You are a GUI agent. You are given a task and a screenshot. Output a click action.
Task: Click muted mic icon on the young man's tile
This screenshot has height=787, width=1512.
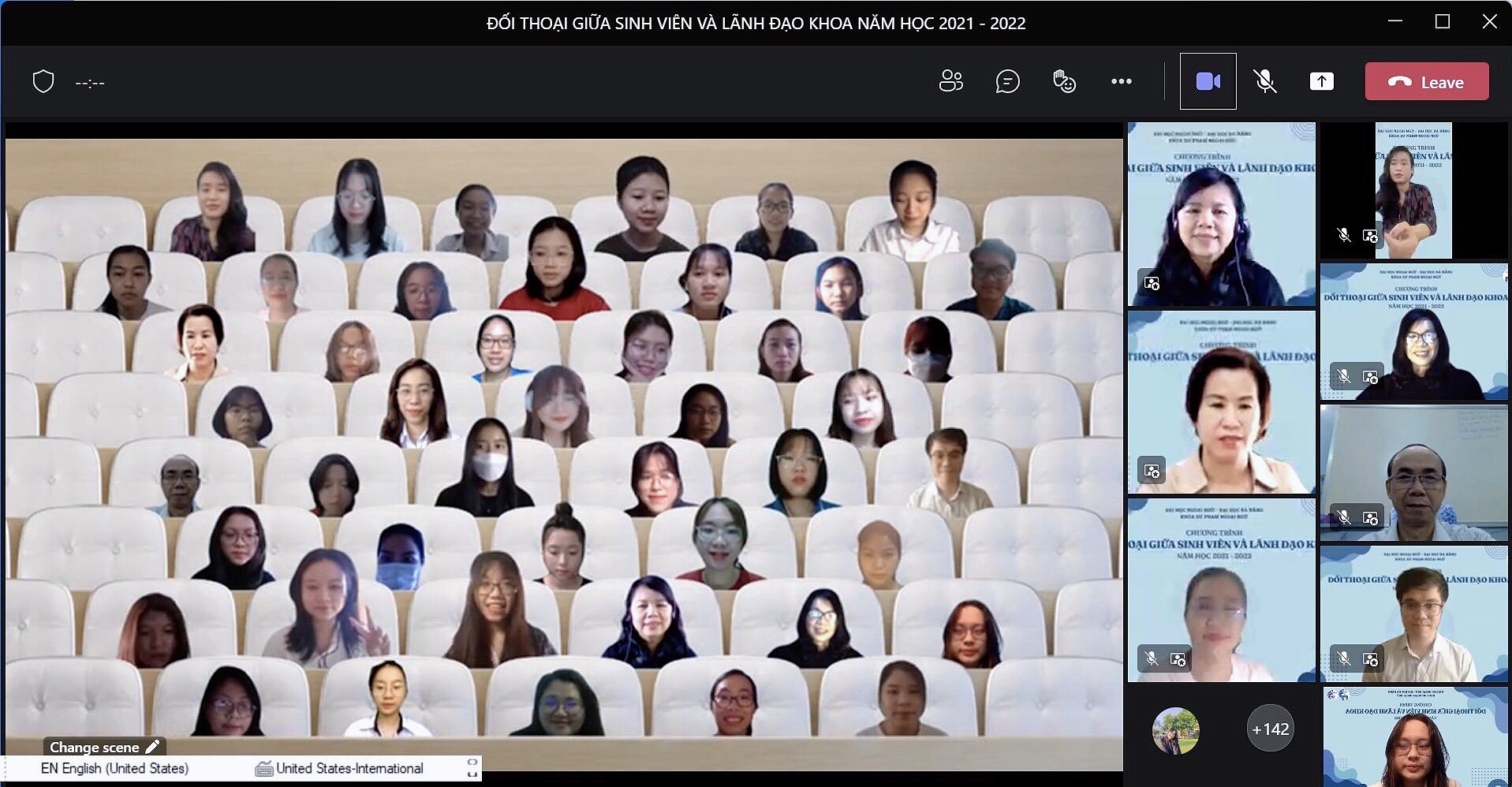click(1344, 658)
